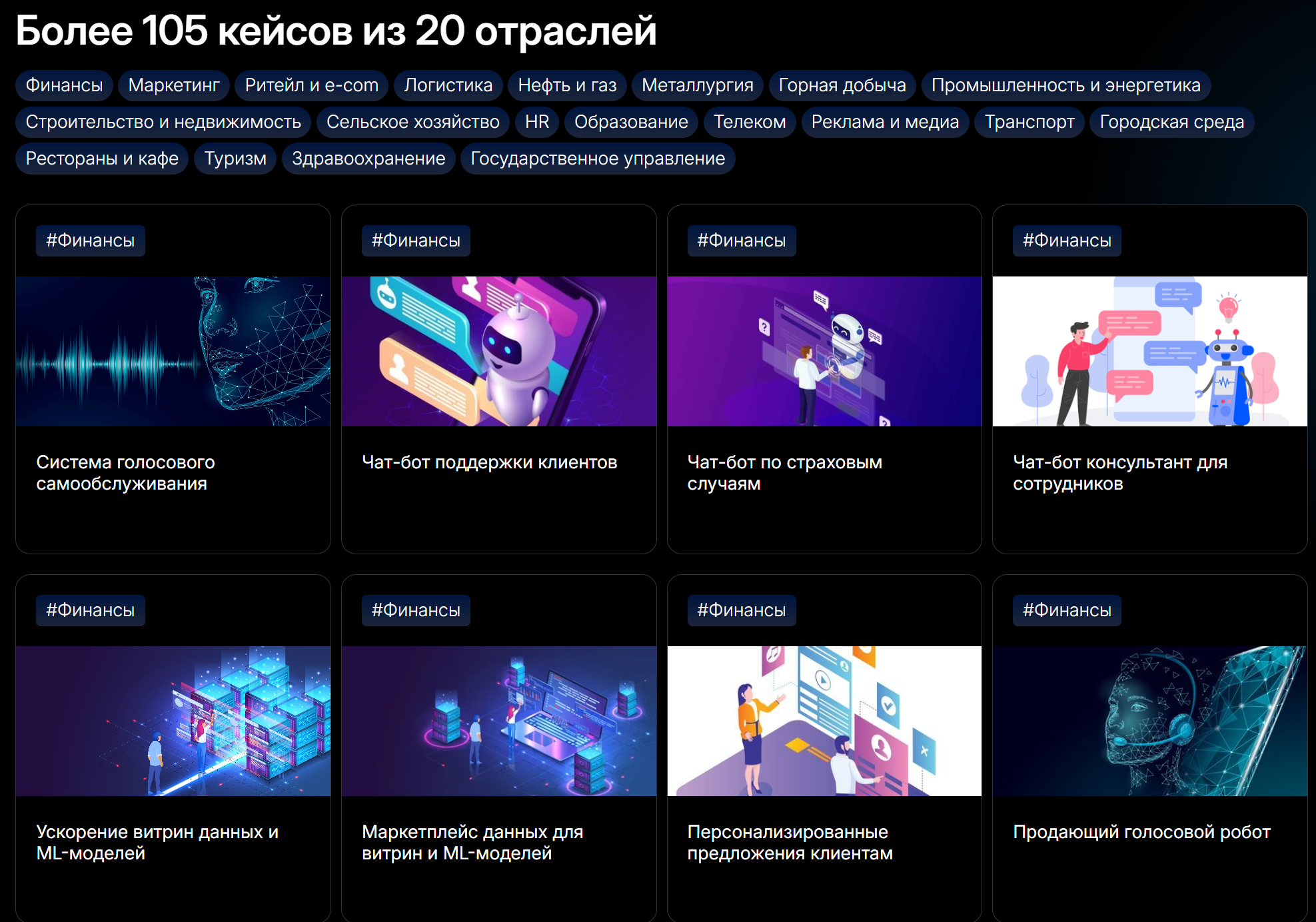
Task: Filter cases by Ритейл и e-com
Action: pos(312,85)
